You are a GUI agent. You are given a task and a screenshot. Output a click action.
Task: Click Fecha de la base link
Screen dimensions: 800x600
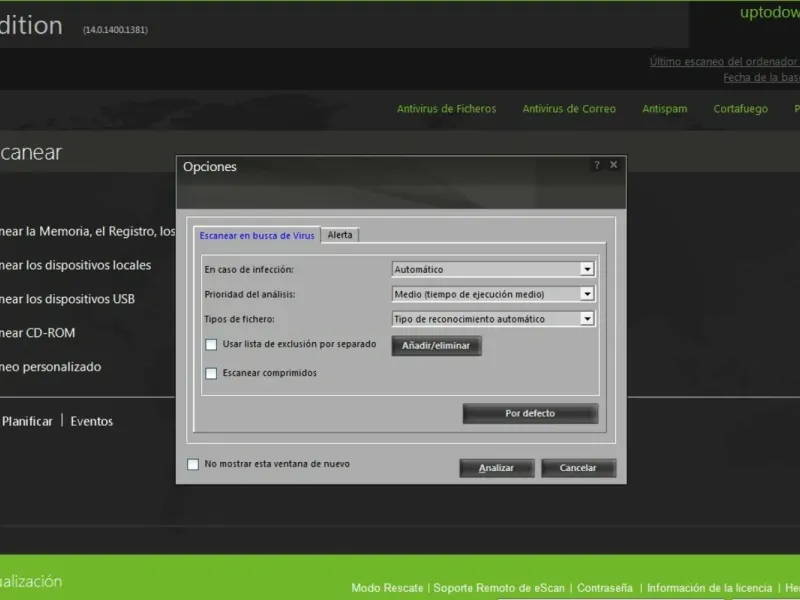[x=761, y=78]
